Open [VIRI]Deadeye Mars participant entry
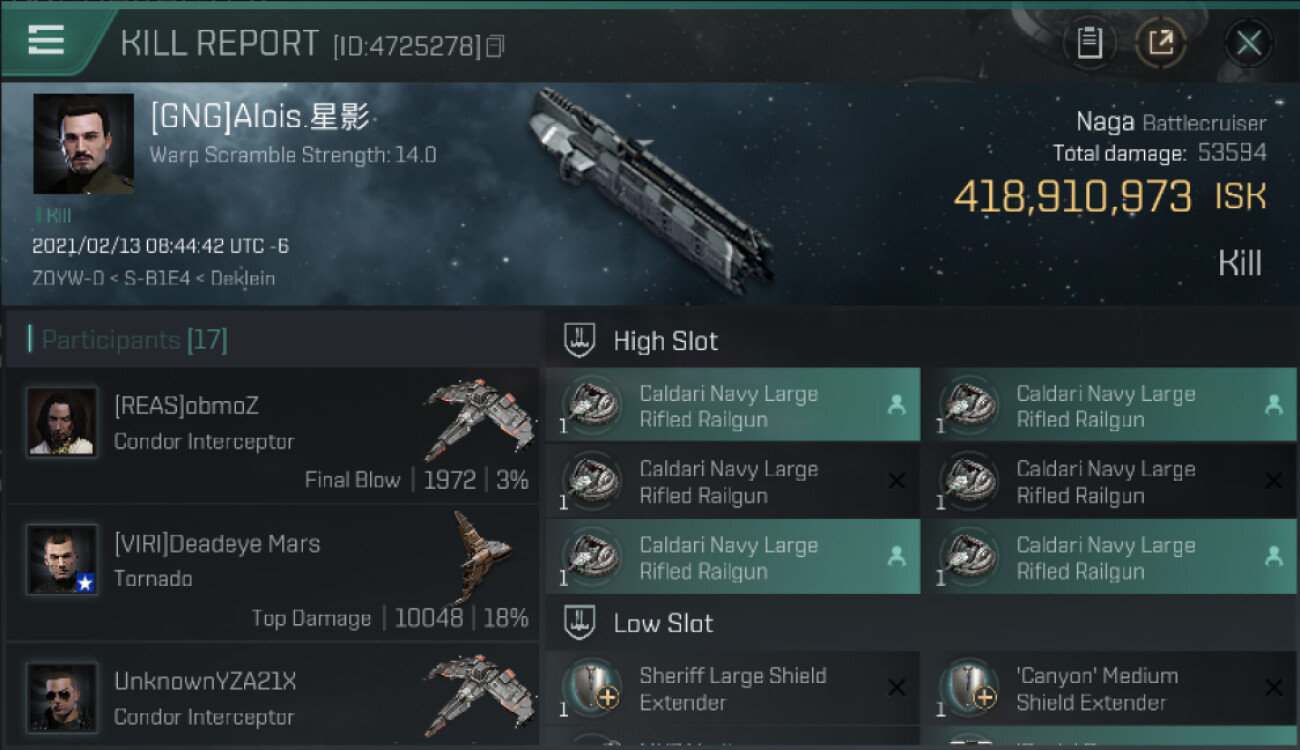The height and width of the screenshot is (750, 1300). click(x=272, y=573)
